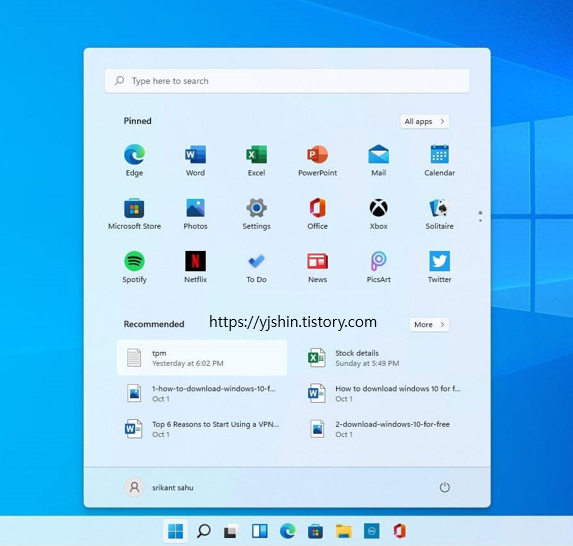Launch the Netflix app
Image resolution: width=573 pixels, height=546 pixels.
[195, 267]
